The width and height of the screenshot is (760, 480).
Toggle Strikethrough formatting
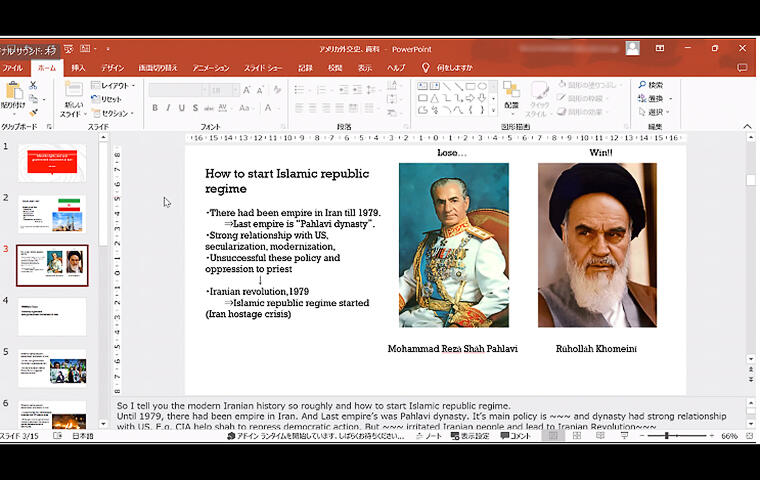point(208,108)
